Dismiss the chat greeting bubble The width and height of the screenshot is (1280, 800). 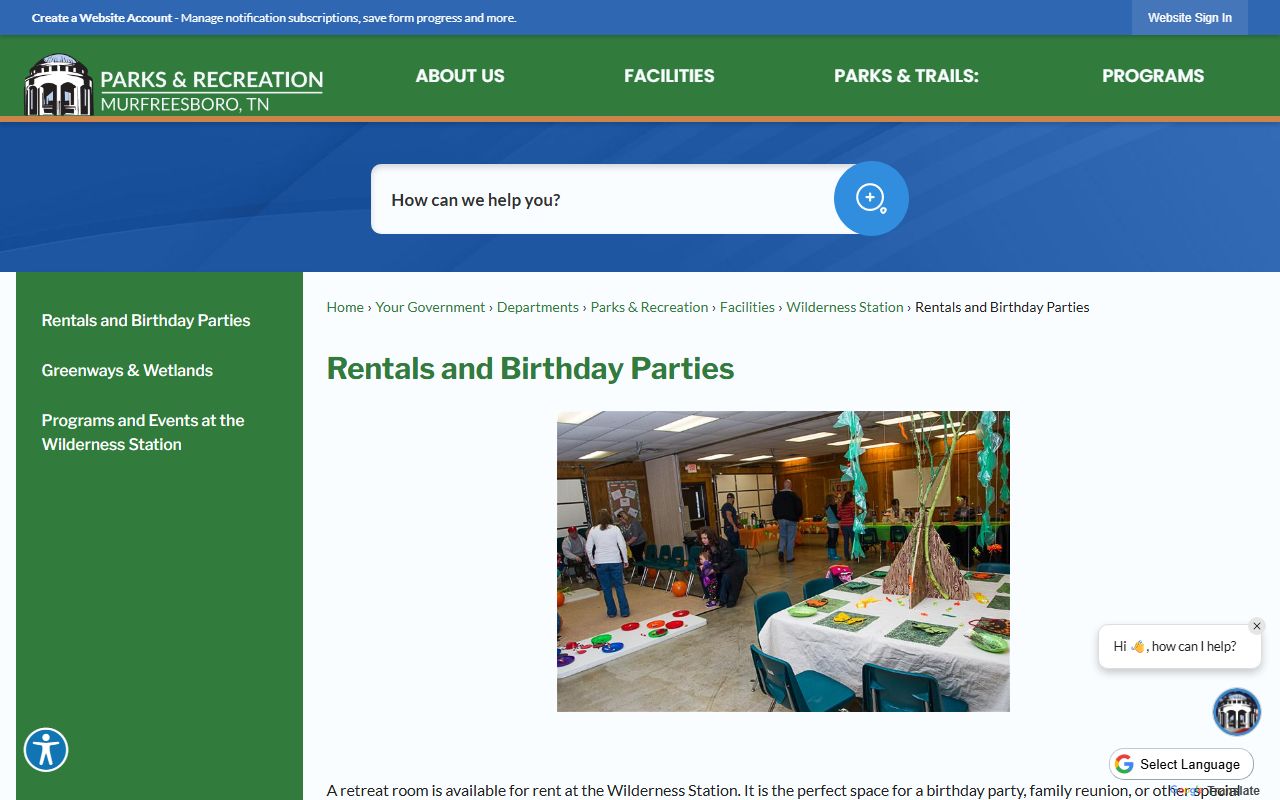(x=1257, y=626)
